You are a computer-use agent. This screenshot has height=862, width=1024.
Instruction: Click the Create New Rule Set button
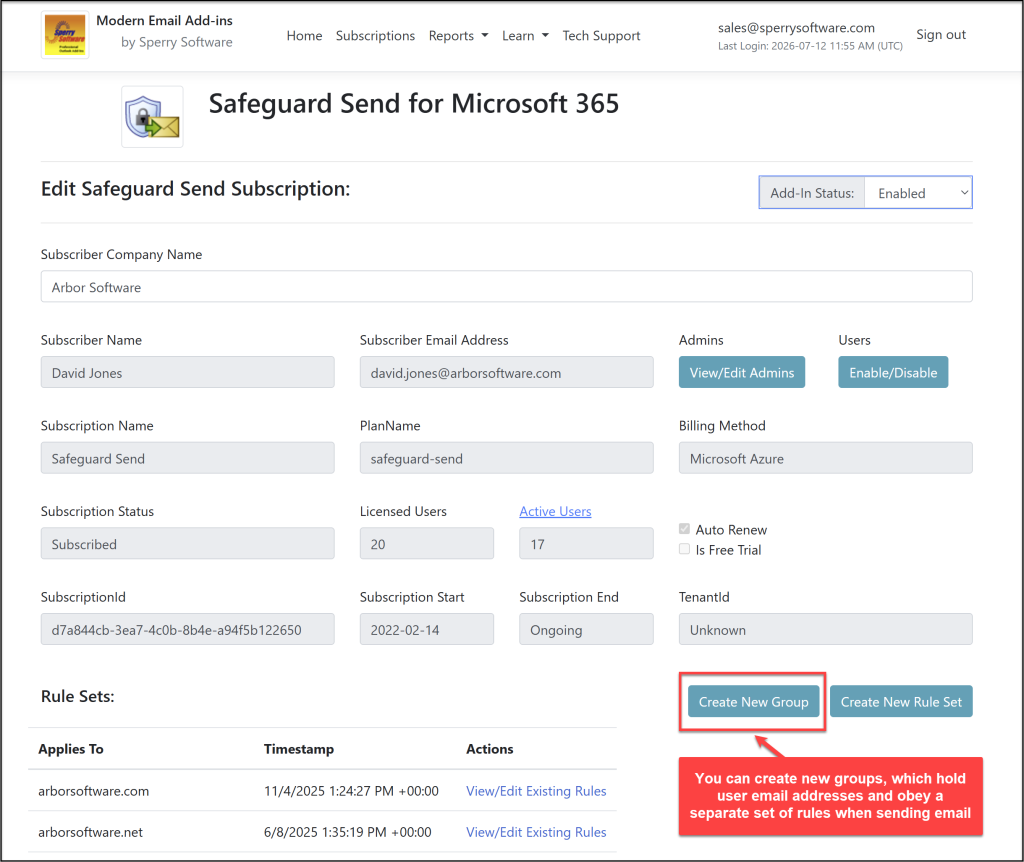point(901,701)
